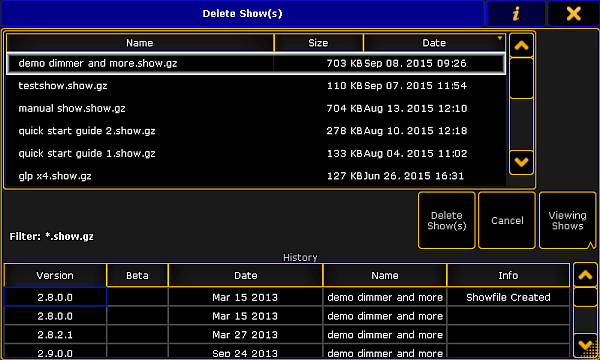
Task: Select glp x4.show.gz file
Action: [256, 176]
